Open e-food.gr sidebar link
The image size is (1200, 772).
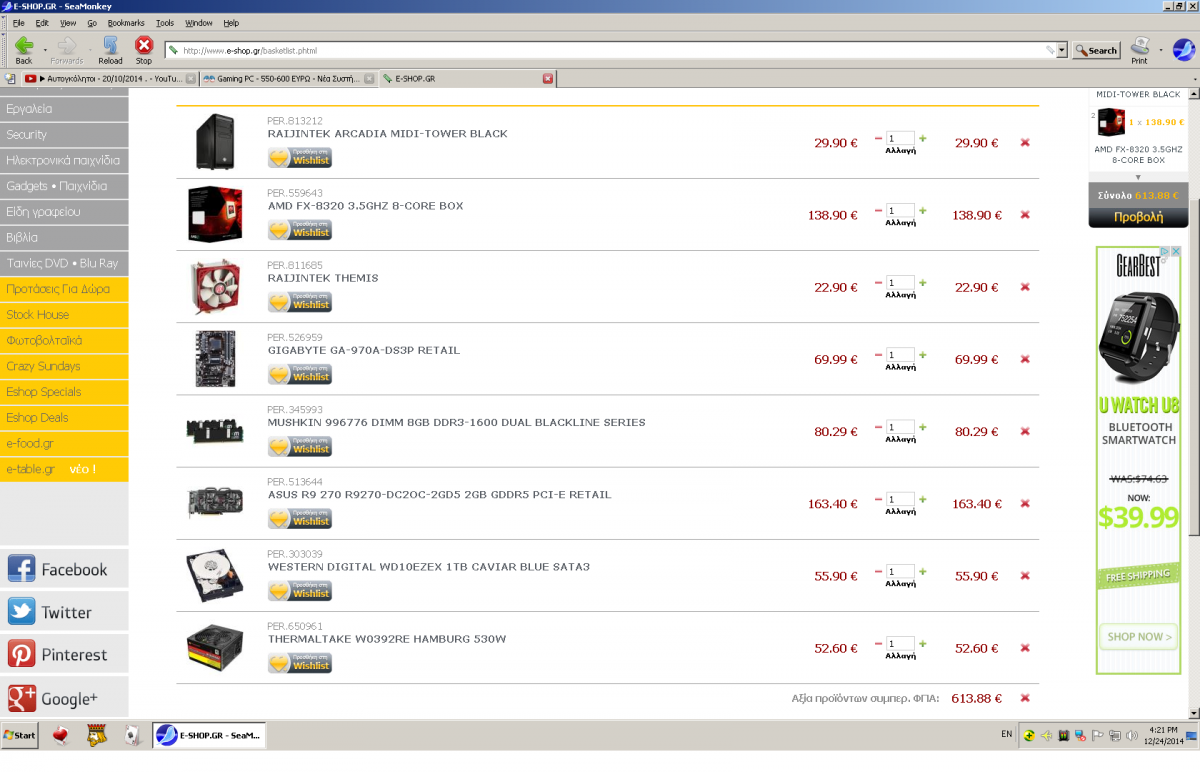64,443
